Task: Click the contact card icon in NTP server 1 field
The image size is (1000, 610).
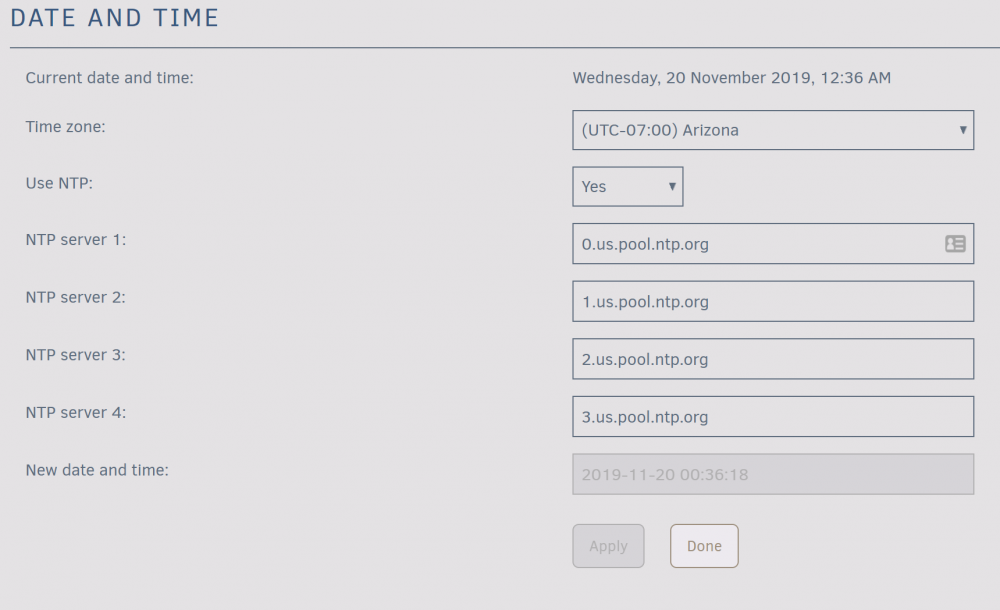Action: pos(955,244)
